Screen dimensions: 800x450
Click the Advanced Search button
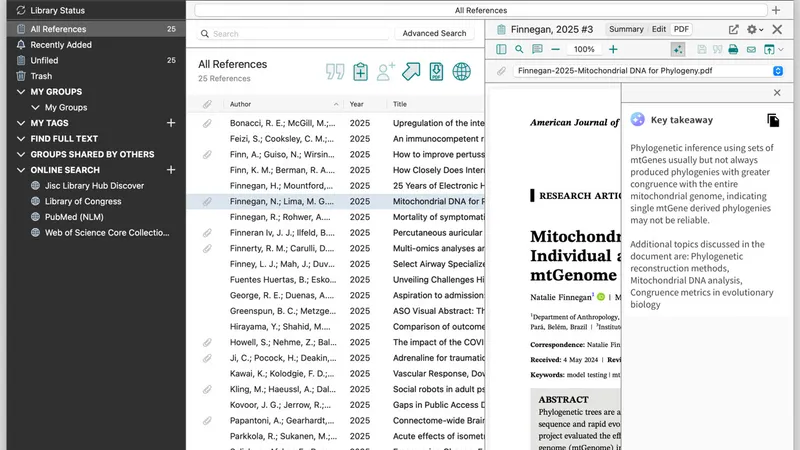click(434, 33)
